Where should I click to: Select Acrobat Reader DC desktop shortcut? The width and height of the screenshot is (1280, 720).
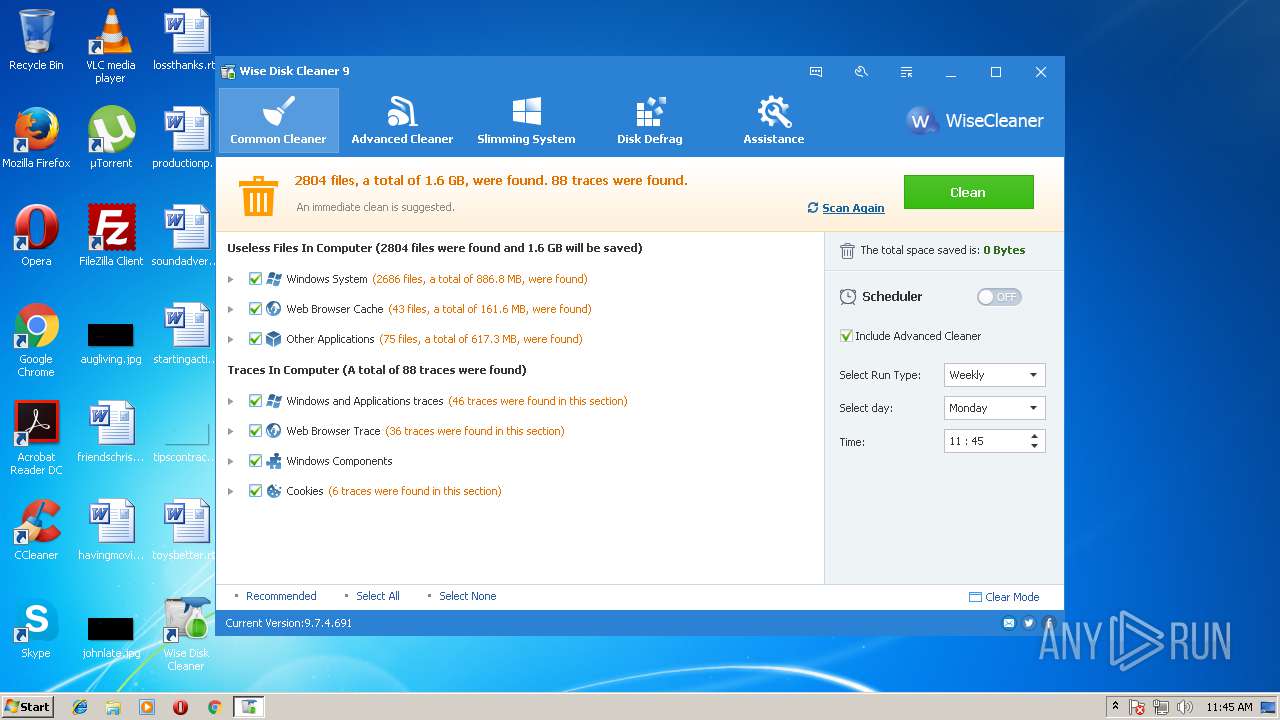[x=36, y=438]
